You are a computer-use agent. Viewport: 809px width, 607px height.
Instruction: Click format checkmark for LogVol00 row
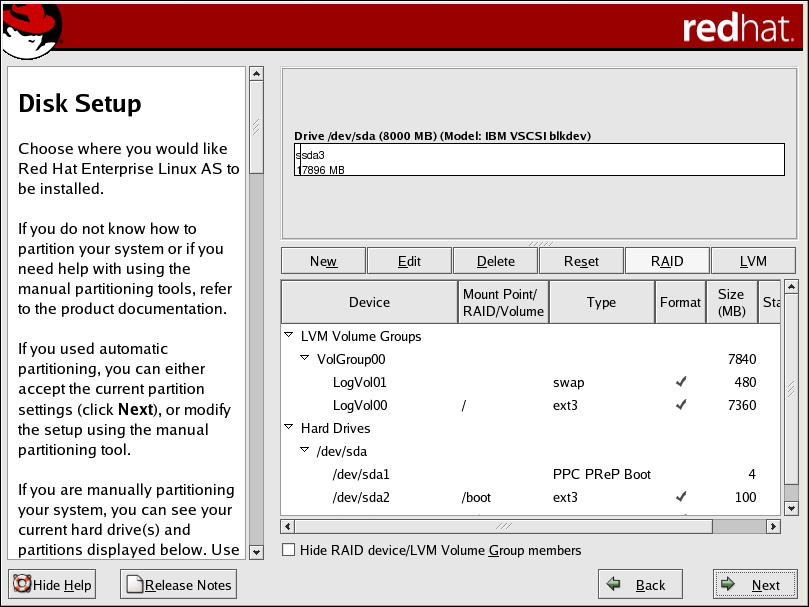681,405
